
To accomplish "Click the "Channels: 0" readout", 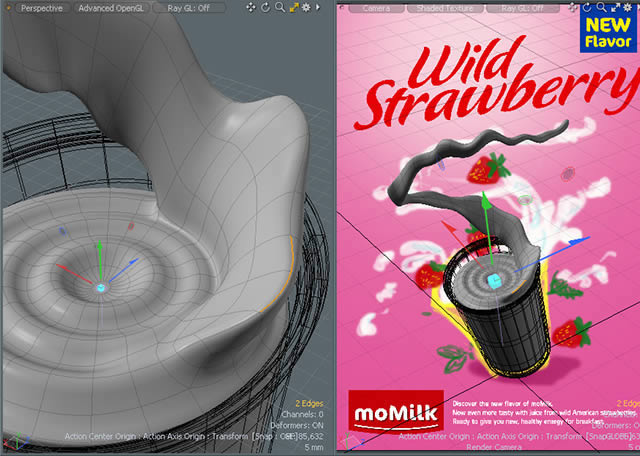I will coord(302,414).
